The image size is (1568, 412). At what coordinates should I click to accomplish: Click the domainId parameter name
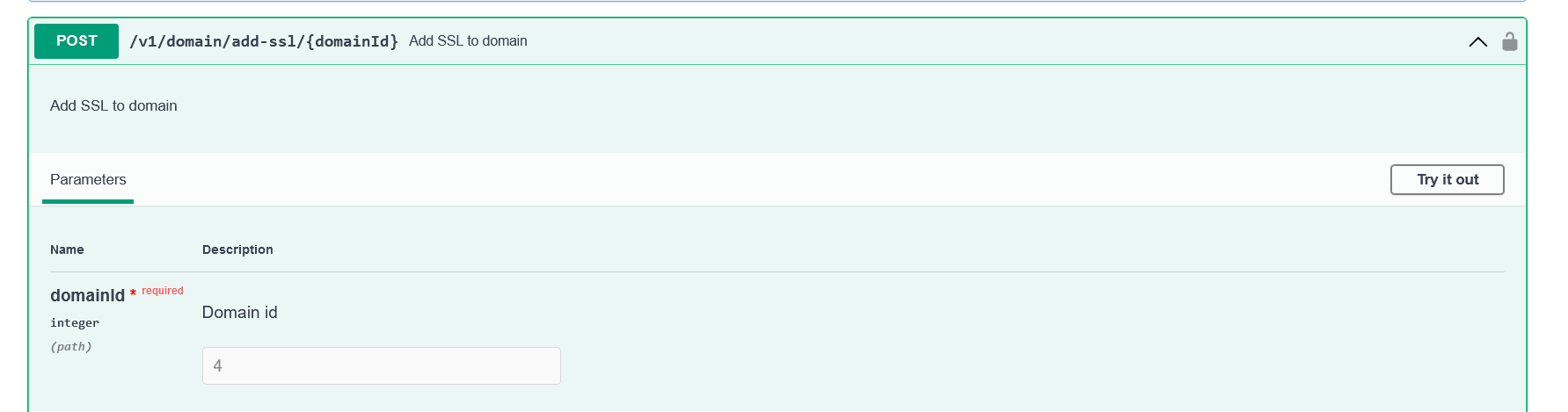click(87, 295)
